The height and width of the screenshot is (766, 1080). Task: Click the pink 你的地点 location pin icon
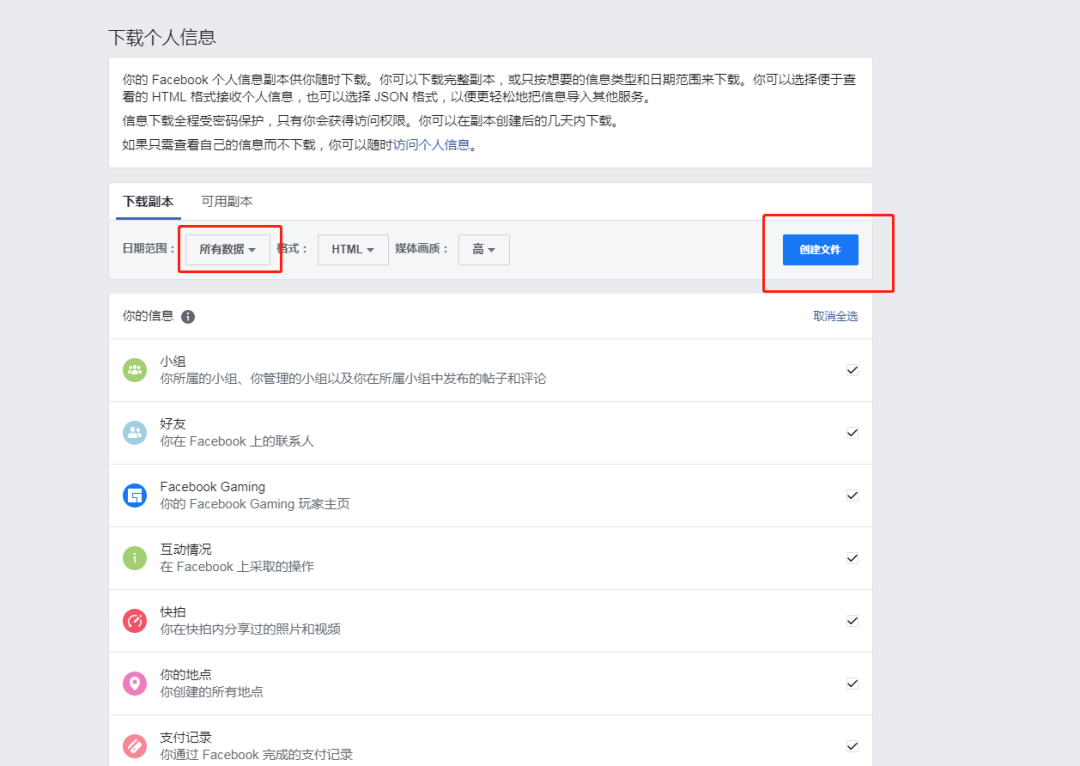[x=135, y=683]
